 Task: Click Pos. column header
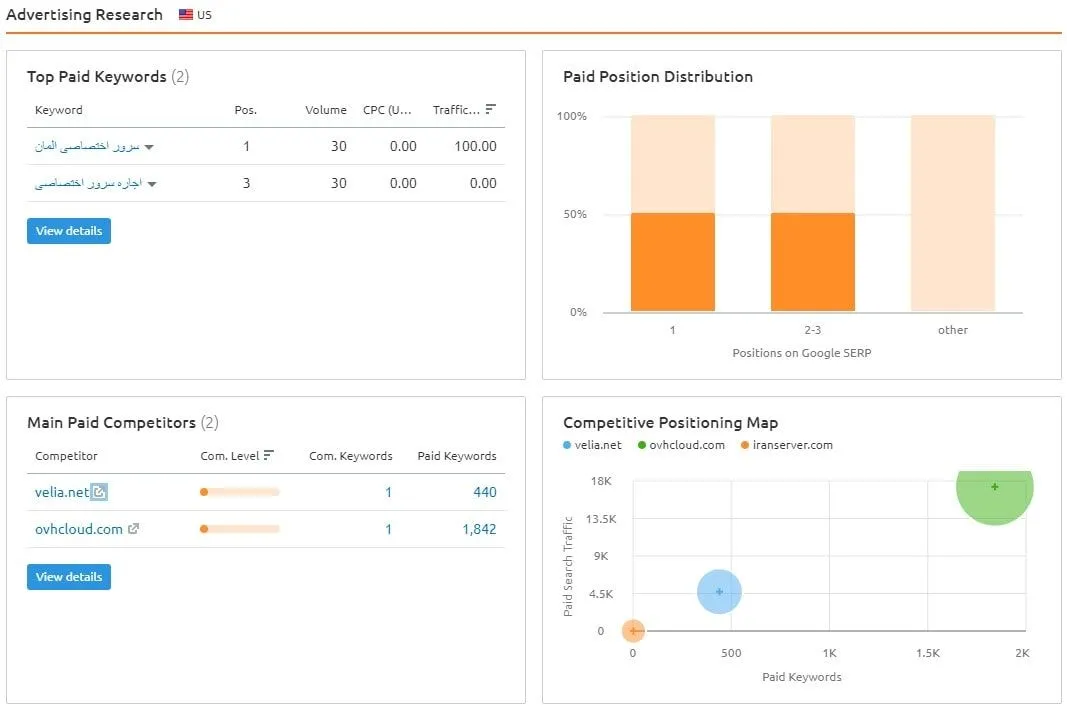pyautogui.click(x=246, y=110)
